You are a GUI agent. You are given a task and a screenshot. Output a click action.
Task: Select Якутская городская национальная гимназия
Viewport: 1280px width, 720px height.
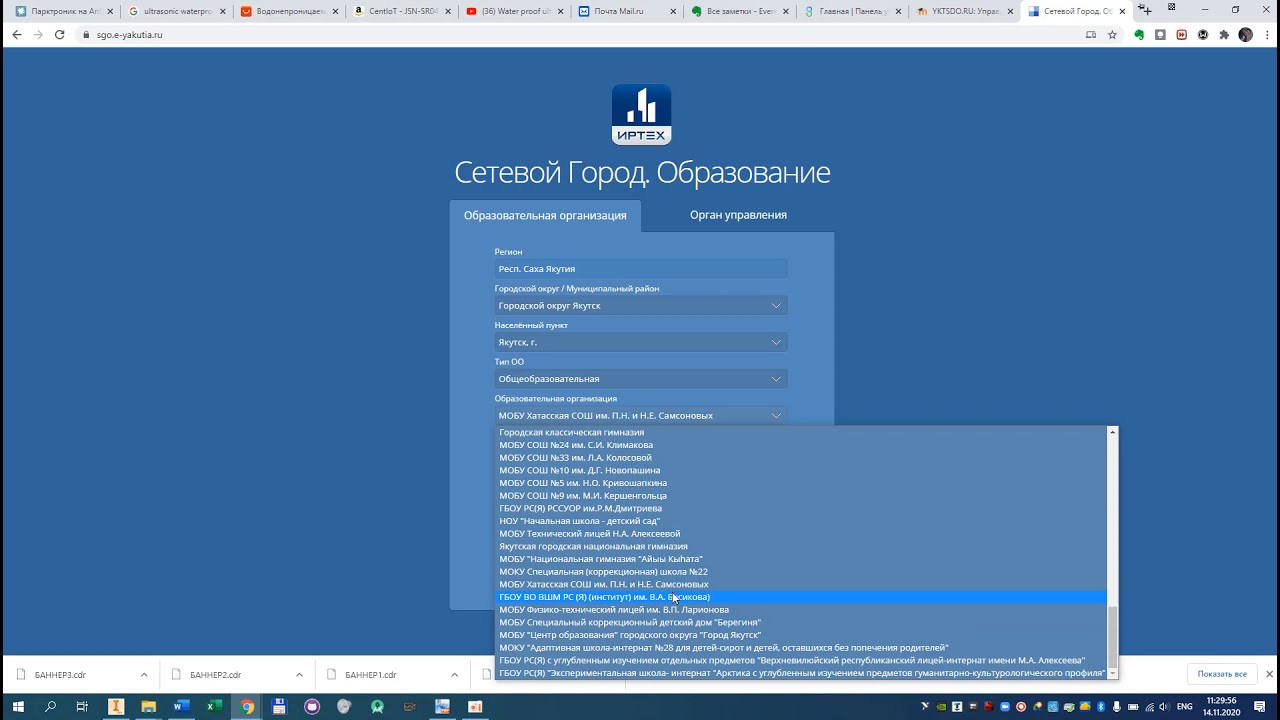[802, 546]
